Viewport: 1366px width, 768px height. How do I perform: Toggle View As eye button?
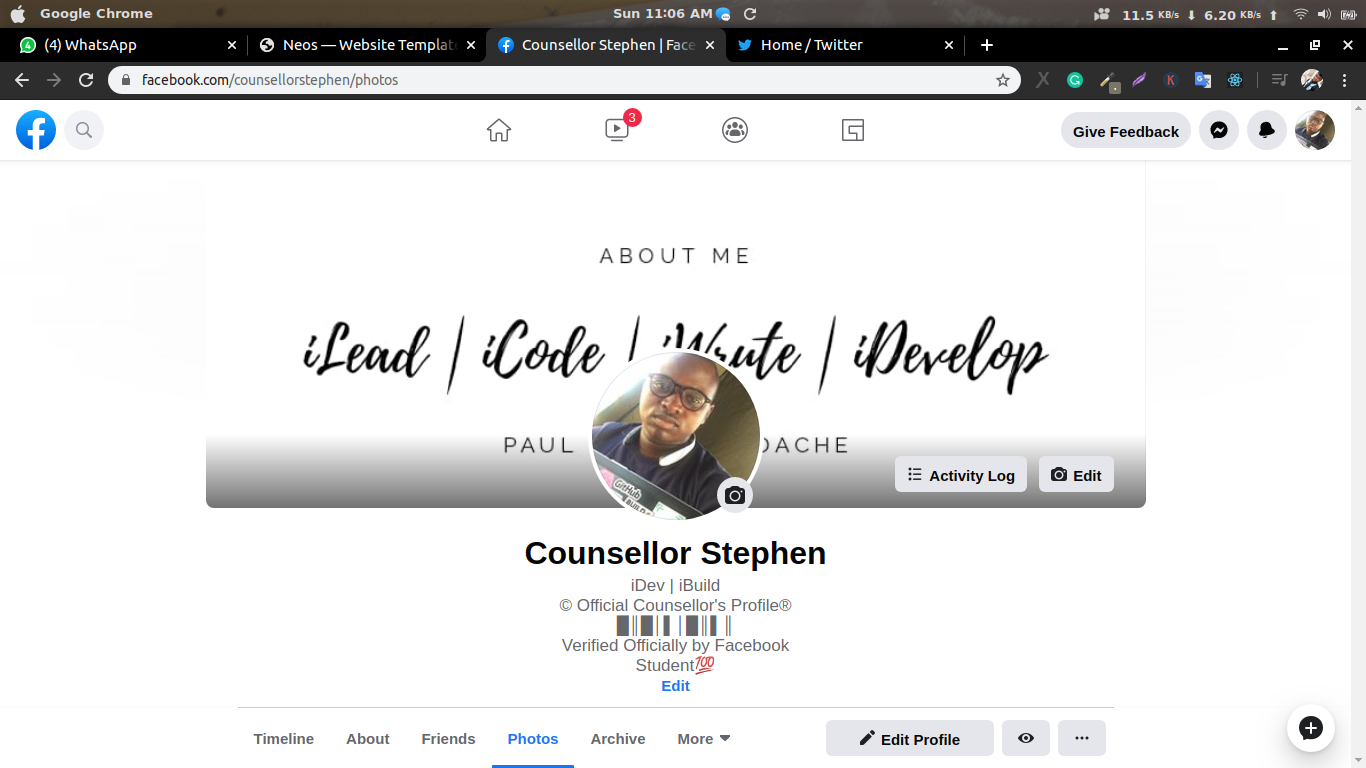1026,738
